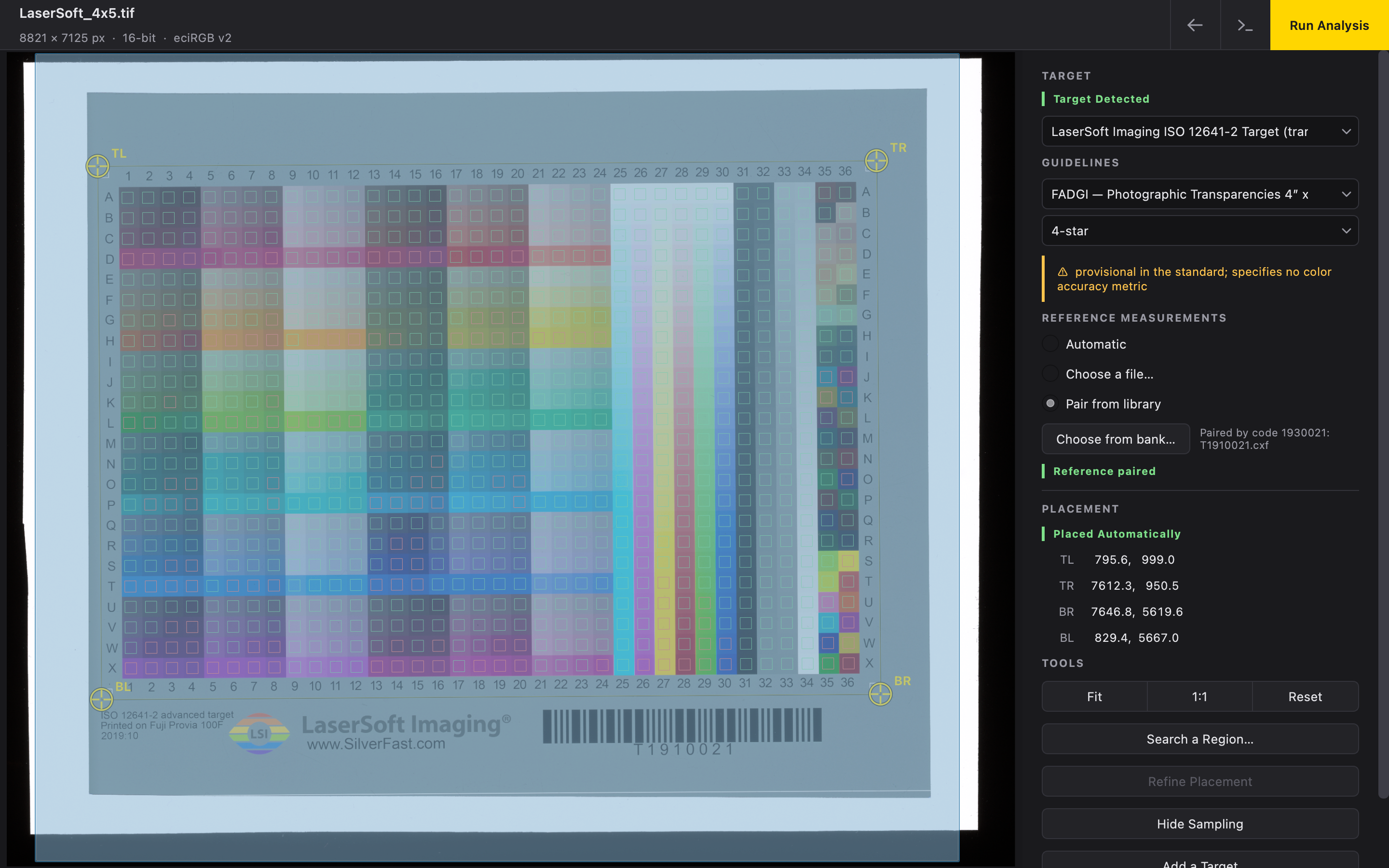Click the www.SilverFast.com text on target
This screenshot has width=1389, height=868.
tap(376, 744)
